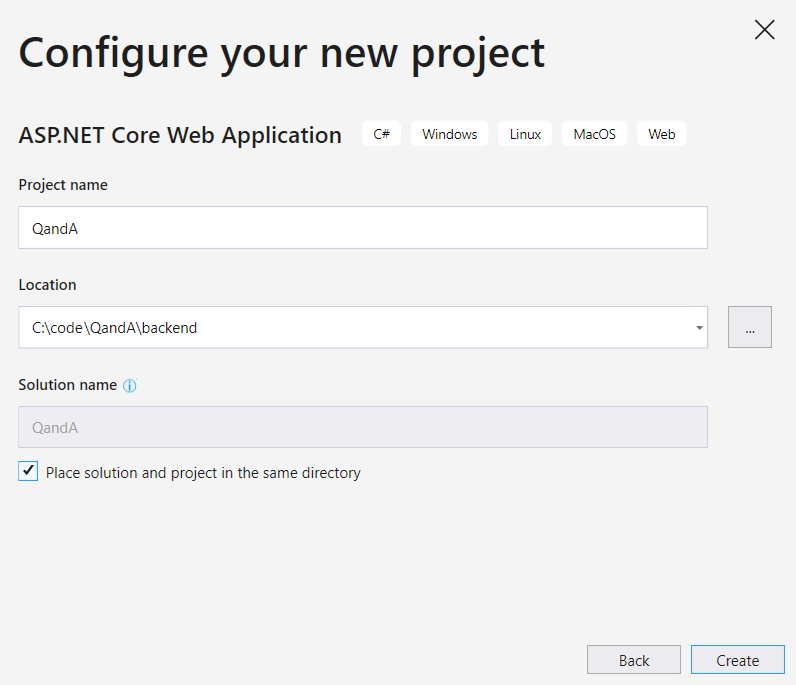The image size is (796, 685).
Task: Click the info icon beside Solution name
Action: 130,386
